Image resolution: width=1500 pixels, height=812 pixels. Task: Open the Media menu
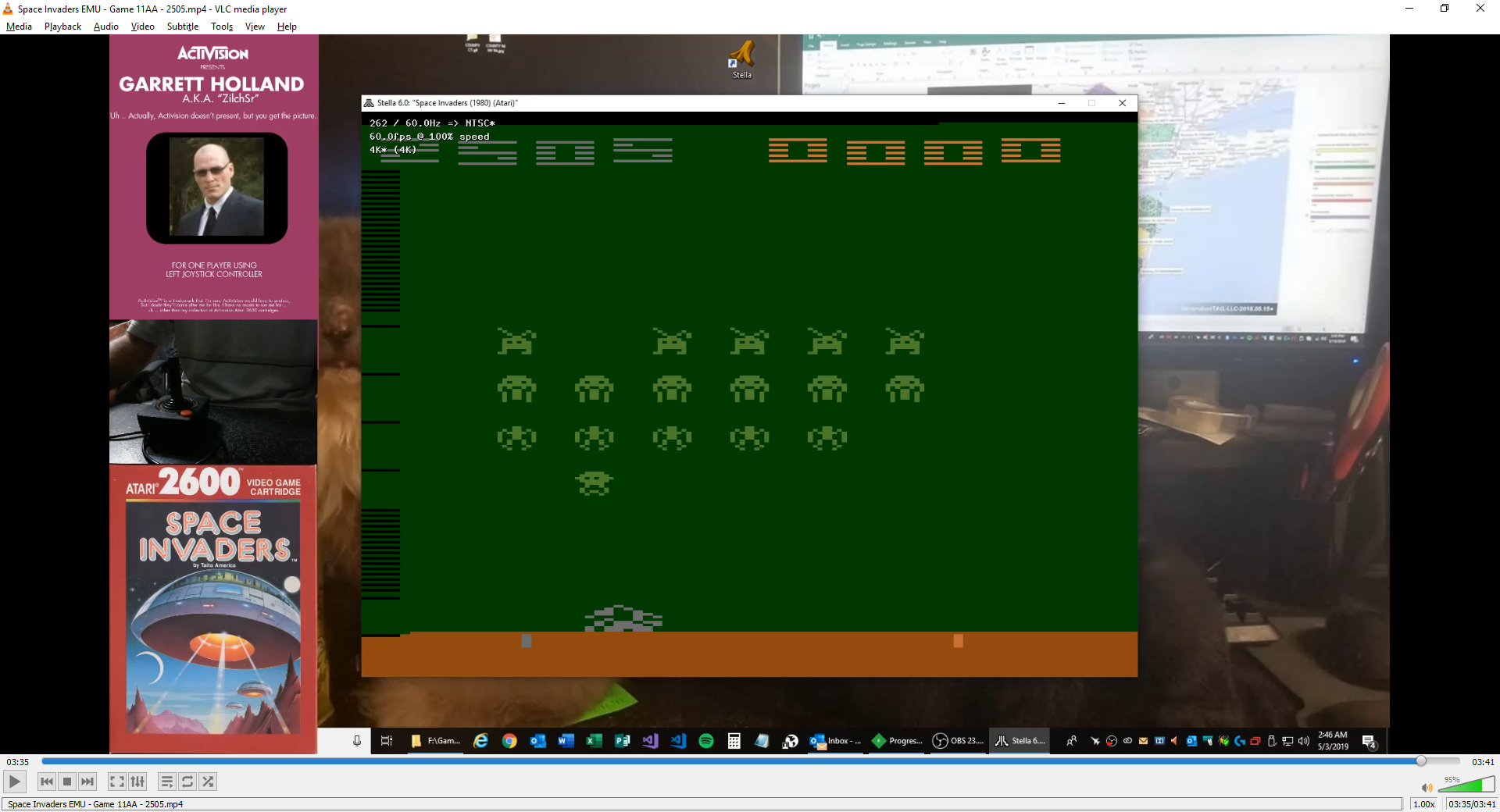pyautogui.click(x=19, y=27)
